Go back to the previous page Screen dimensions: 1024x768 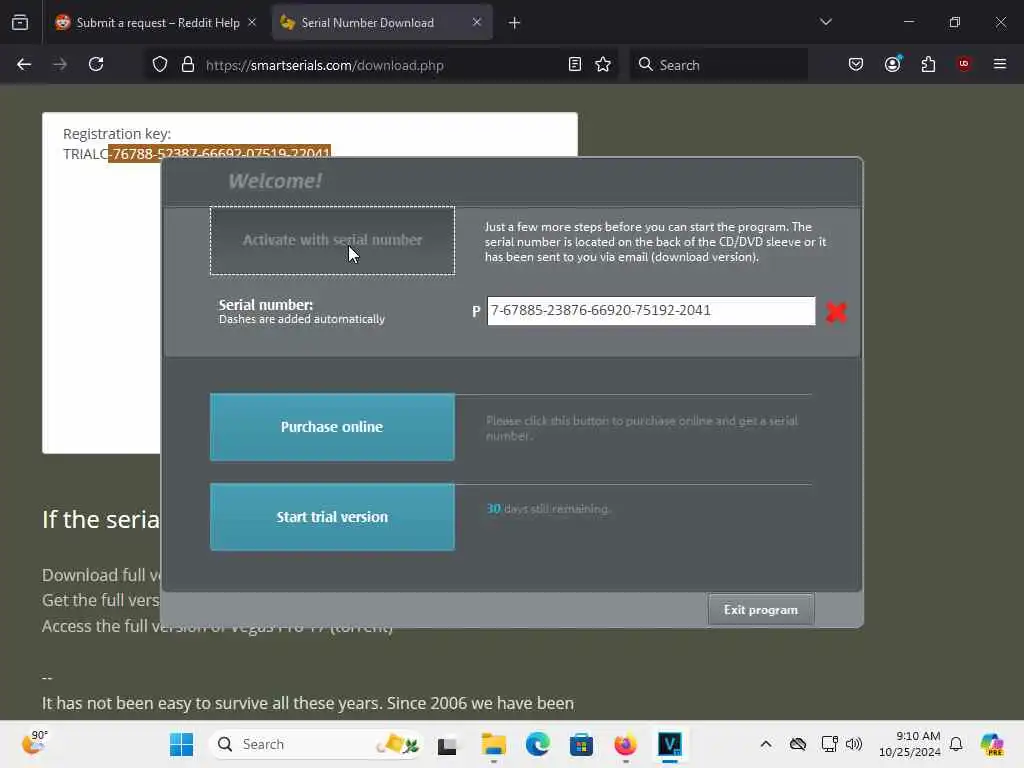coord(24,64)
